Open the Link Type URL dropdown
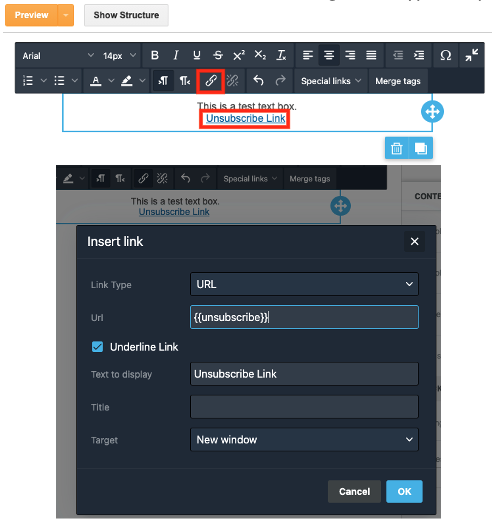Viewport: 493px width, 523px height. [x=304, y=284]
